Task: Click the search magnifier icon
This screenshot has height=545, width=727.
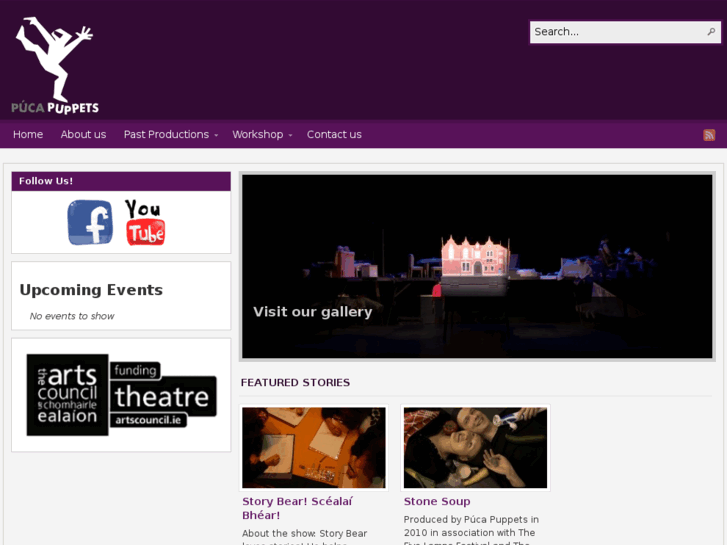Action: coord(711,32)
